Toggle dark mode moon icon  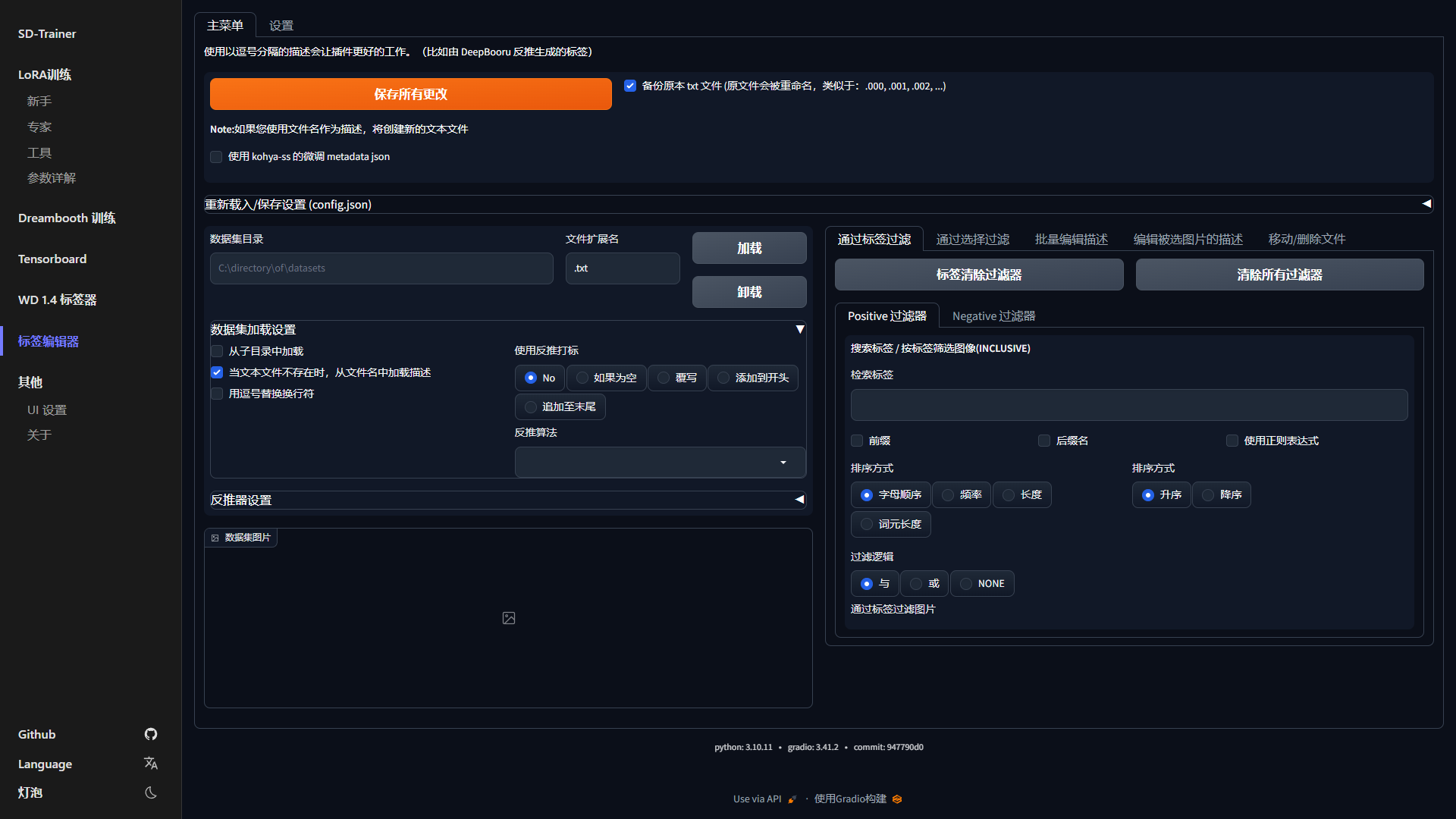[x=151, y=792]
